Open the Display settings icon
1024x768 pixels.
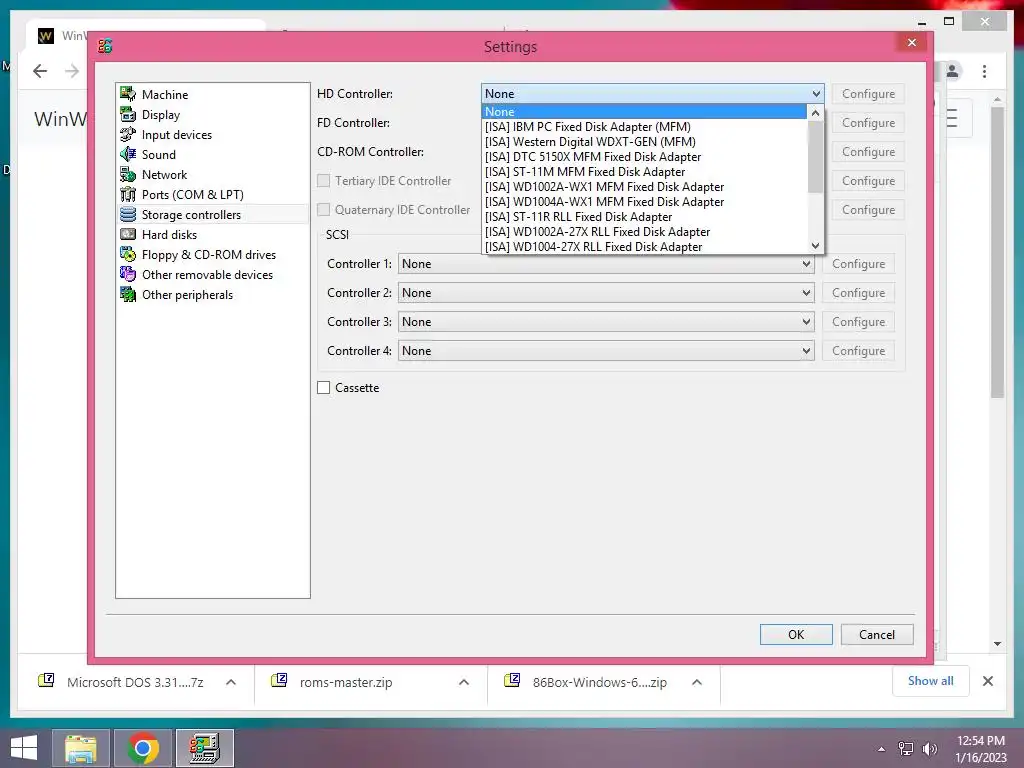(128, 114)
